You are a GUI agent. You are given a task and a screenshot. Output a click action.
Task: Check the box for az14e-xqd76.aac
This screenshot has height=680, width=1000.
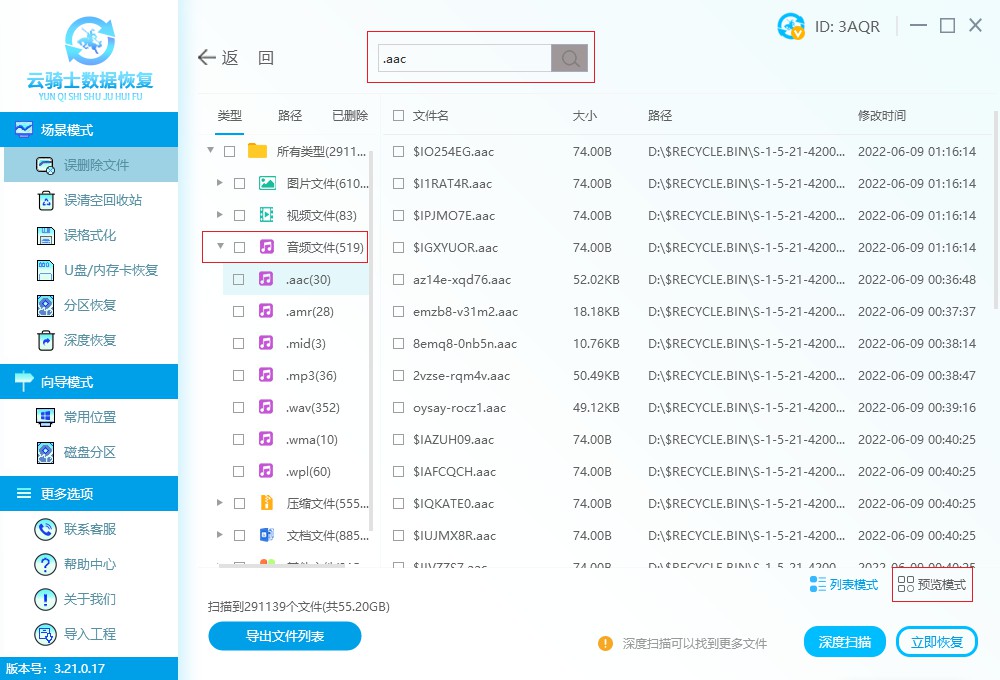[x=399, y=280]
